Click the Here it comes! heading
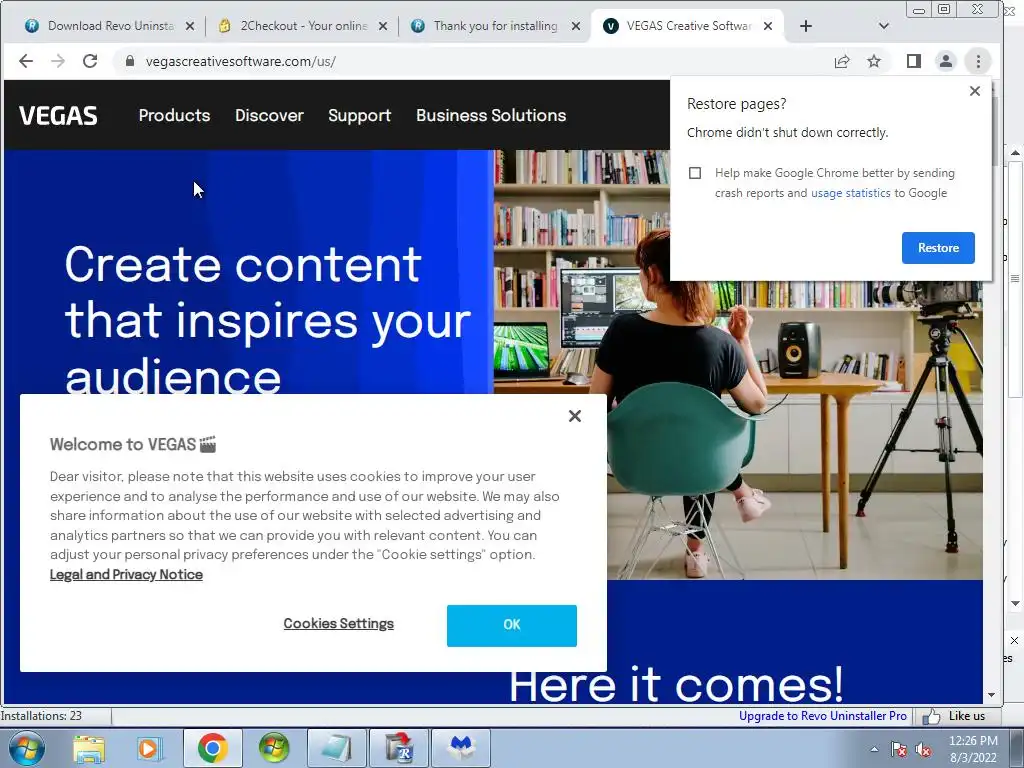This screenshot has height=768, width=1024. [676, 684]
